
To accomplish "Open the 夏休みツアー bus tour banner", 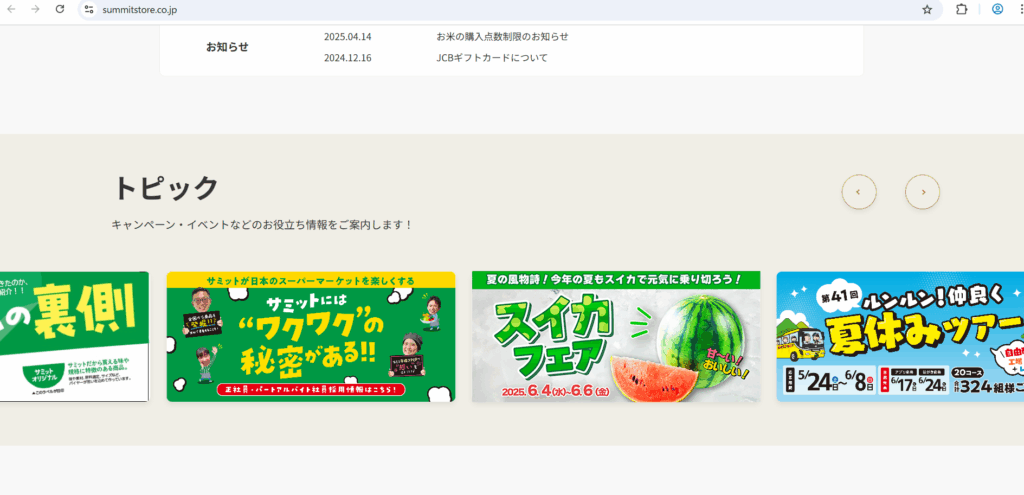I will pyautogui.click(x=900, y=336).
